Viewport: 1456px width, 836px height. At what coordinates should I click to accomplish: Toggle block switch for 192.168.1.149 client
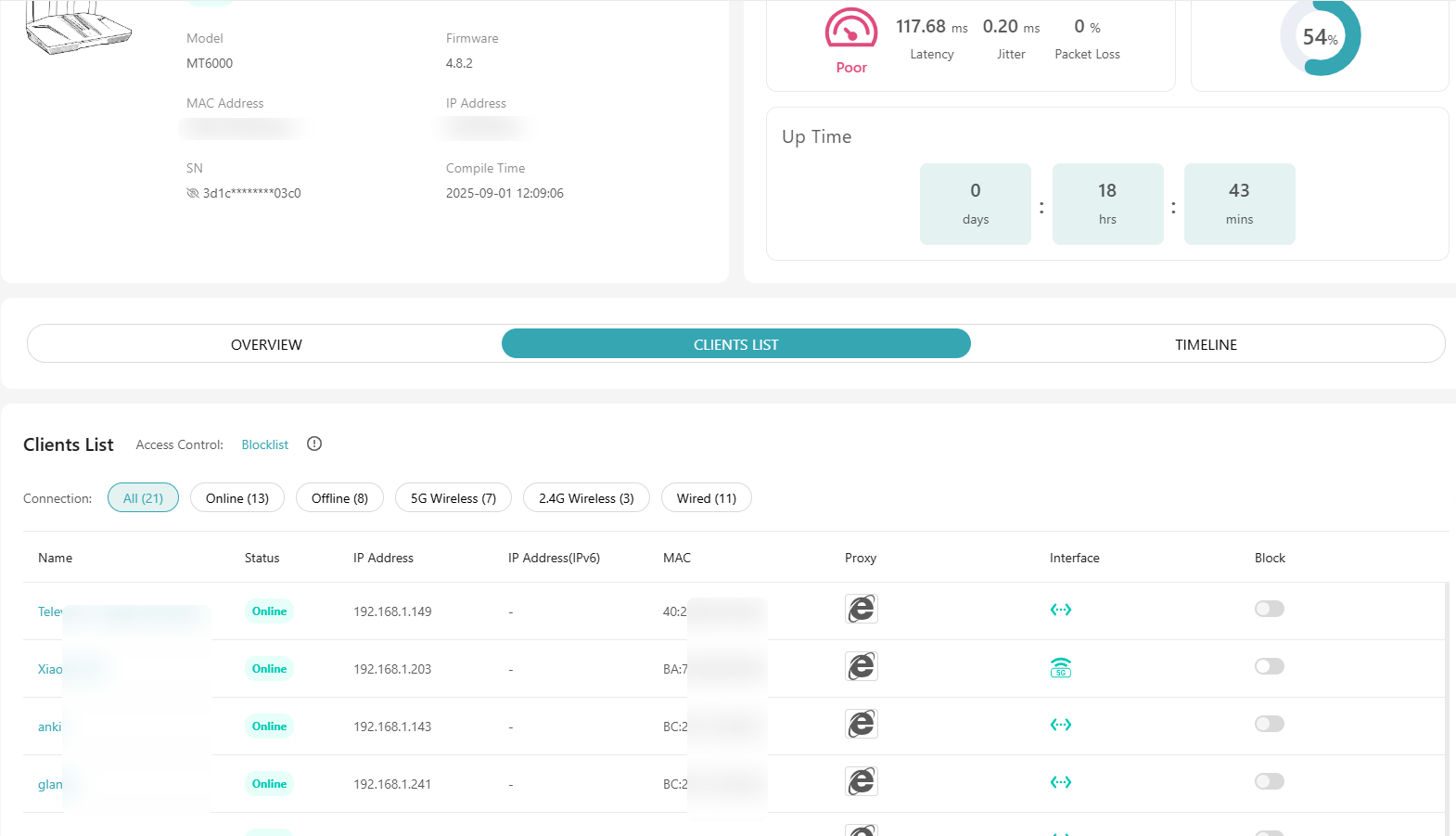coord(1269,609)
